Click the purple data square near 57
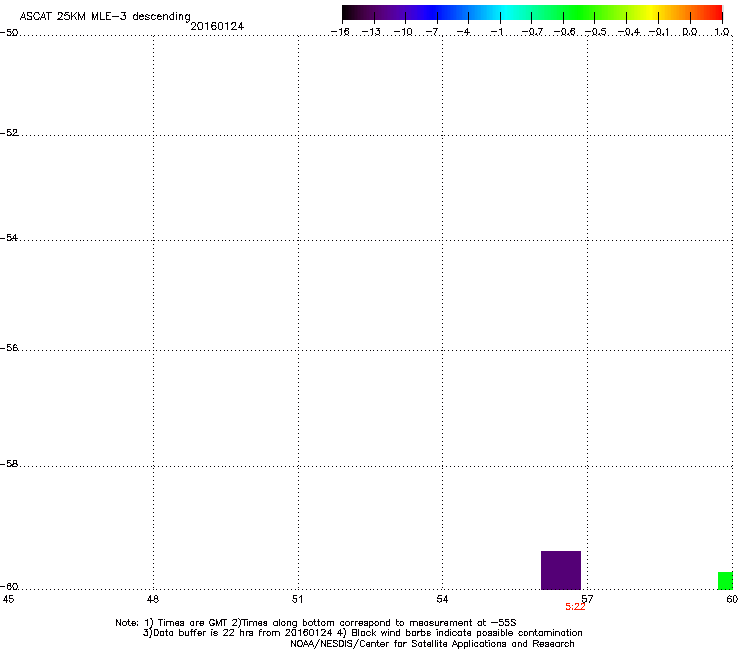This screenshot has width=740, height=650. coord(561,570)
